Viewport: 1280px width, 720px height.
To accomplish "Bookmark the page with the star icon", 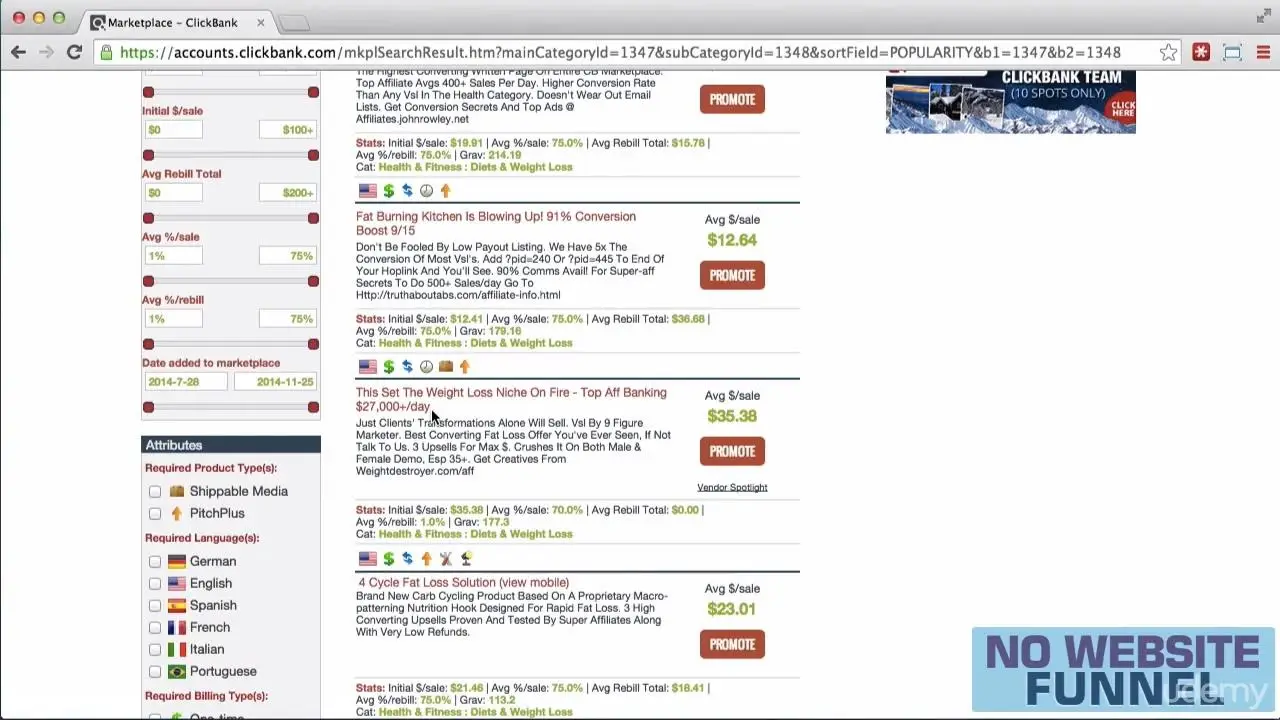I will point(1168,53).
